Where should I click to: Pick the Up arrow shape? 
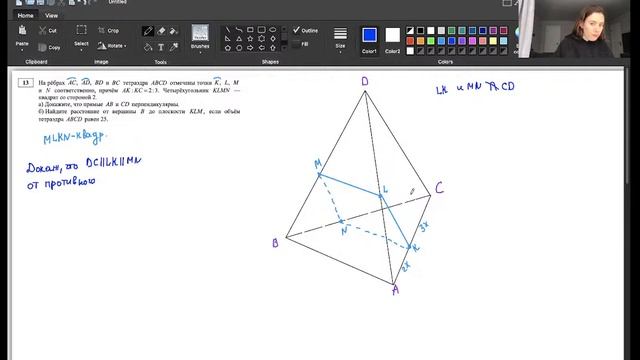click(x=273, y=48)
